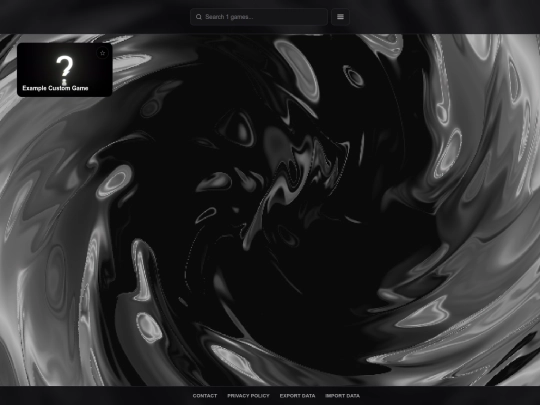The width and height of the screenshot is (540, 405).
Task: Open the Example Custom Game card
Action: point(64,70)
